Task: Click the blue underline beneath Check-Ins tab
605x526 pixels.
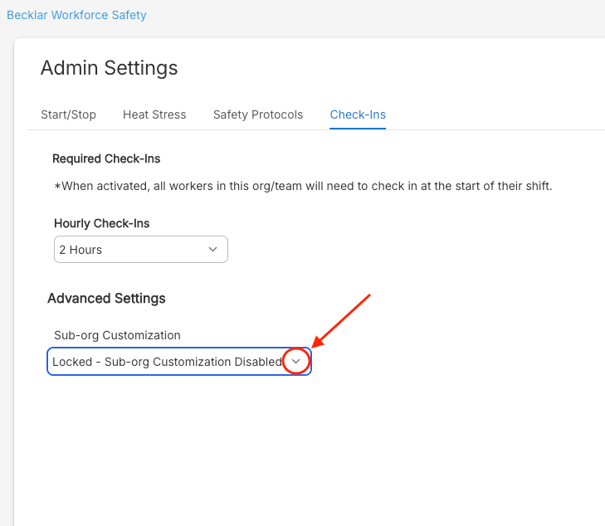Action: (x=357, y=129)
